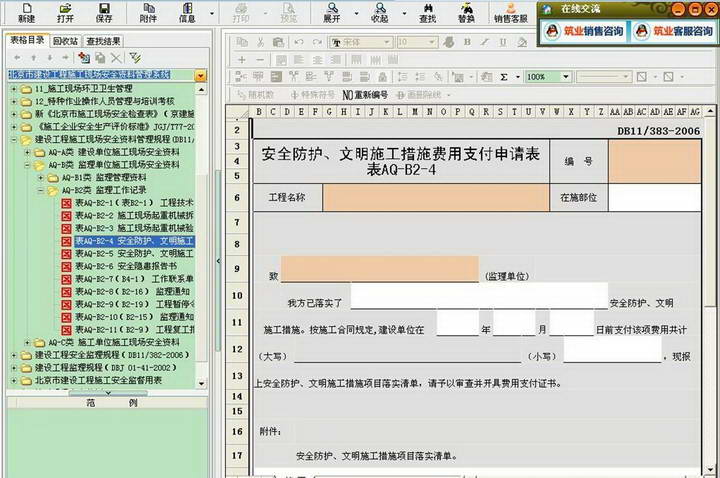Open the orange dropdown arrow of the category selector
720x478 pixels.
[201, 76]
